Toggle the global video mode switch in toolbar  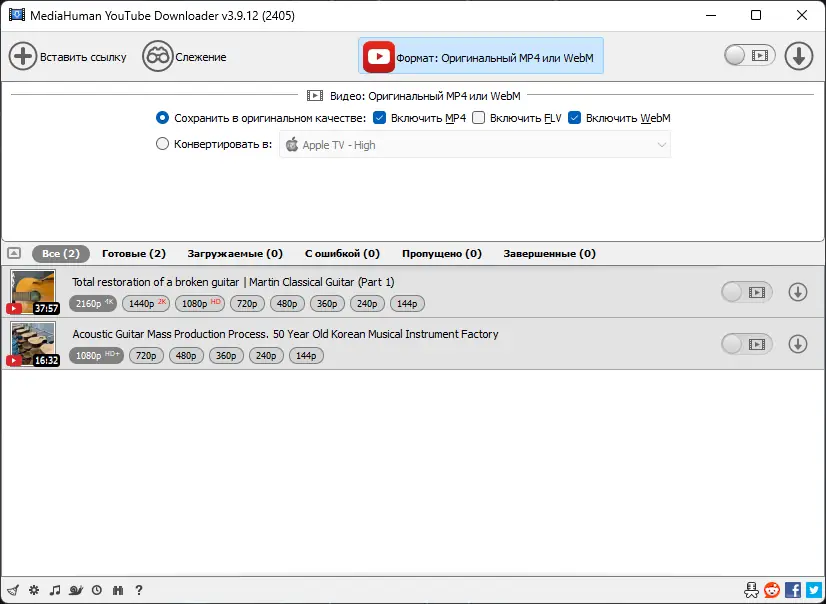coord(750,55)
